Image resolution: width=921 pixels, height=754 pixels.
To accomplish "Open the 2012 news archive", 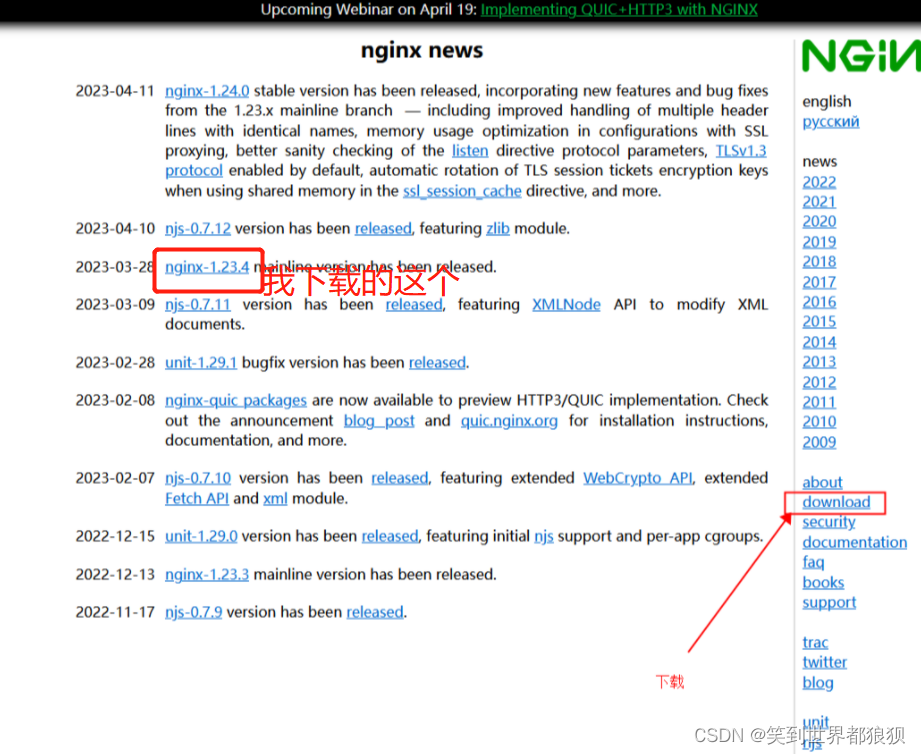I will [x=819, y=382].
